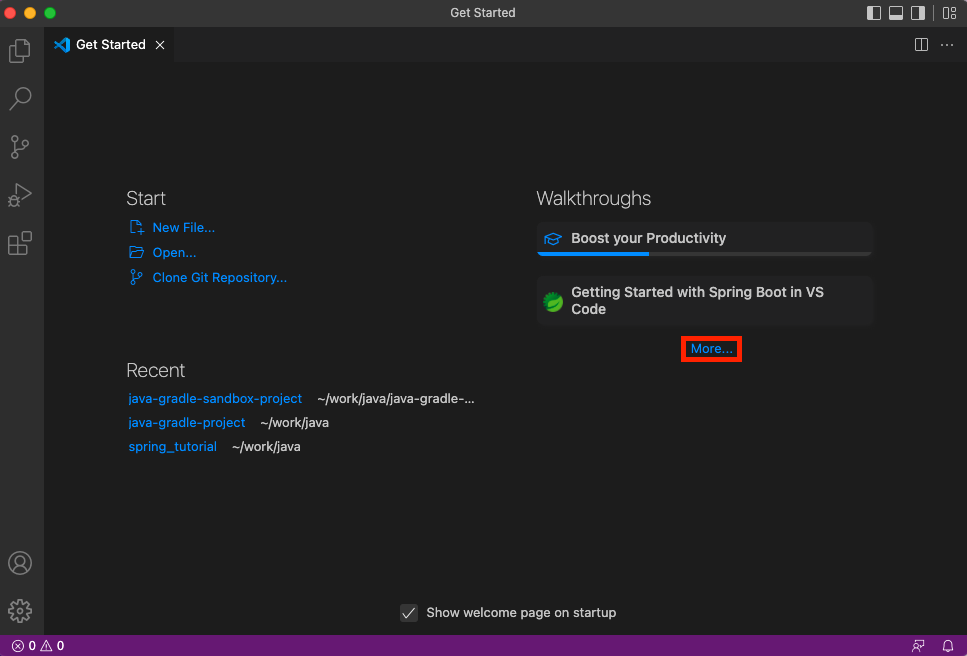Viewport: 967px width, 656px height.
Task: Click the New File icon
Action: click(136, 227)
